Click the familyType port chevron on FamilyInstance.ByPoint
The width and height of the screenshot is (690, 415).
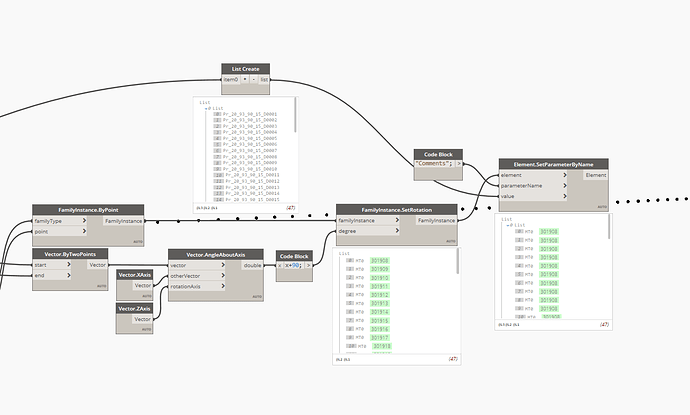[84, 220]
